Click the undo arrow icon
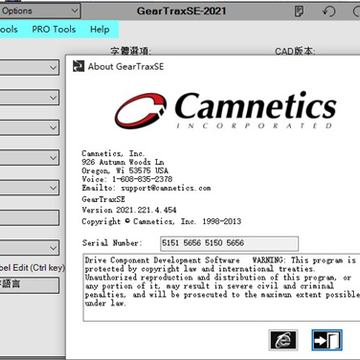This screenshot has height=360, width=360. (x=329, y=11)
